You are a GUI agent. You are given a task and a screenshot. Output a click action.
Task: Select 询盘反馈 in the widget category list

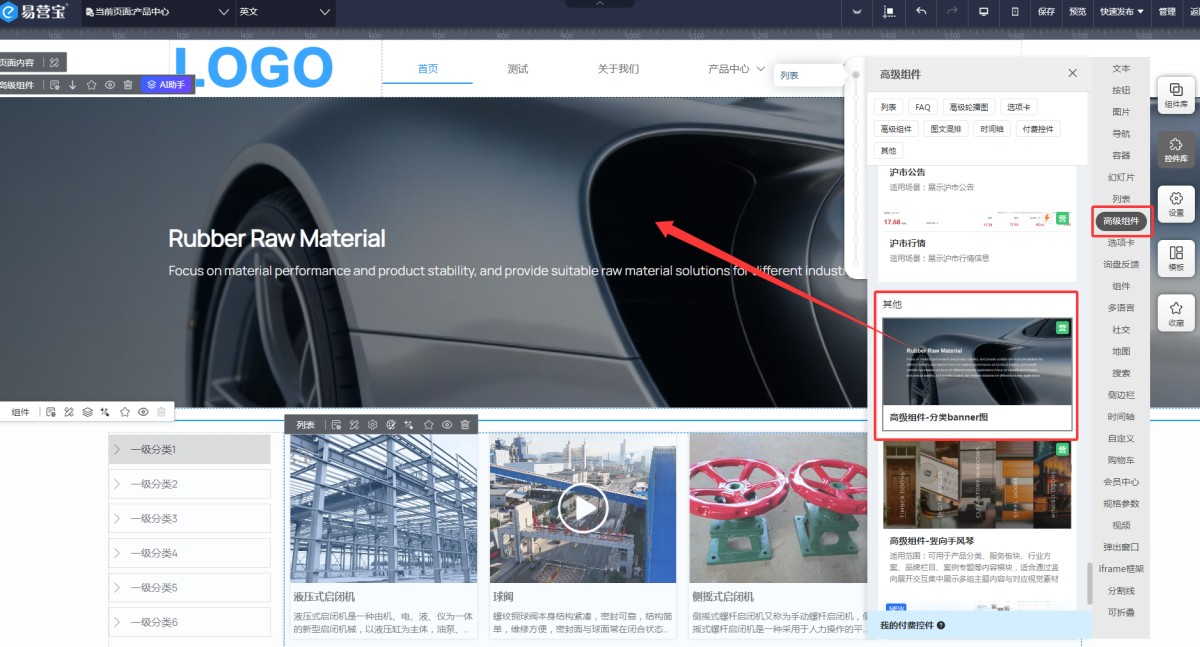1121,264
